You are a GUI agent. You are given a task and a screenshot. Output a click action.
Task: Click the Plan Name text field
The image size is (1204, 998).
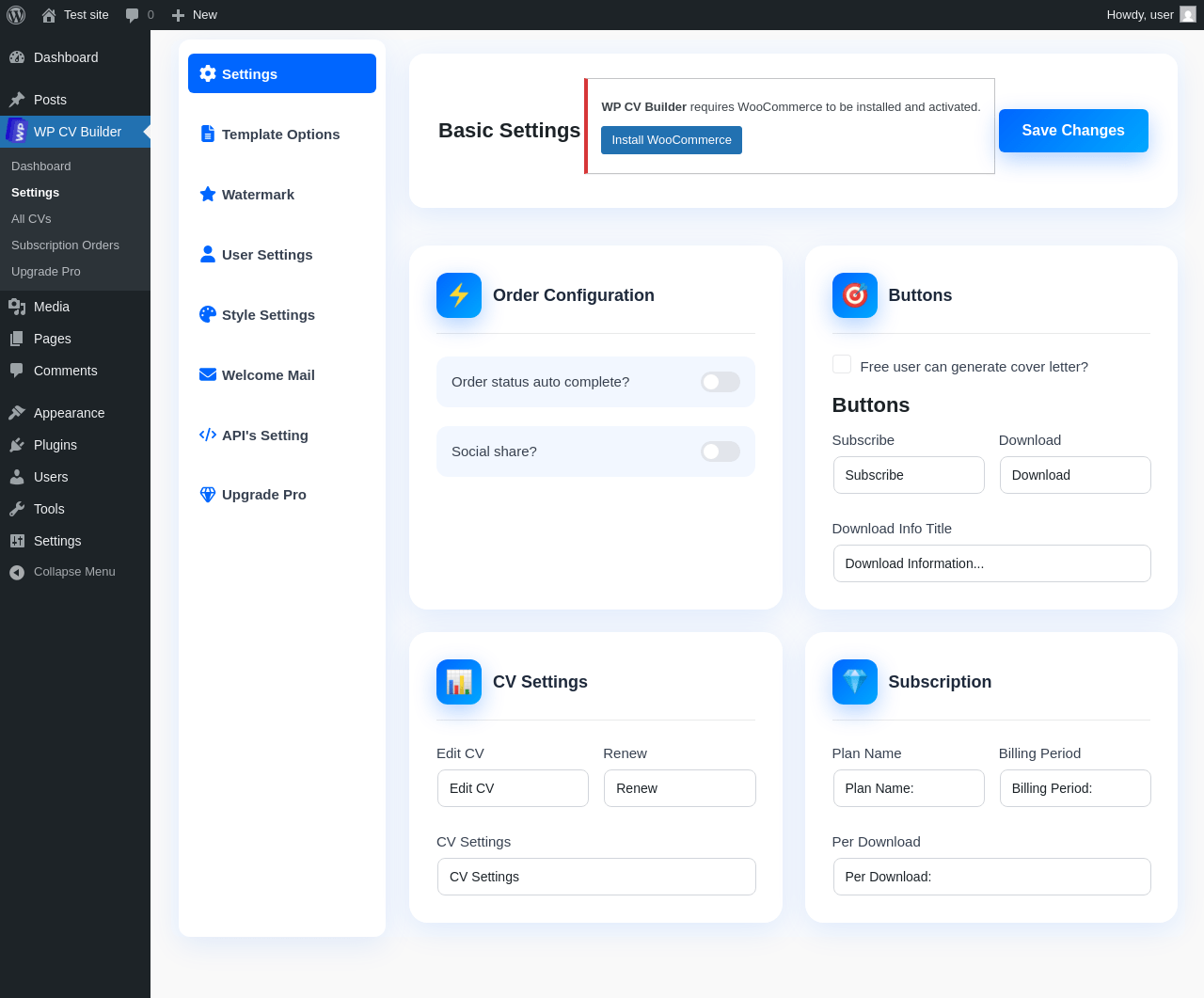(909, 788)
